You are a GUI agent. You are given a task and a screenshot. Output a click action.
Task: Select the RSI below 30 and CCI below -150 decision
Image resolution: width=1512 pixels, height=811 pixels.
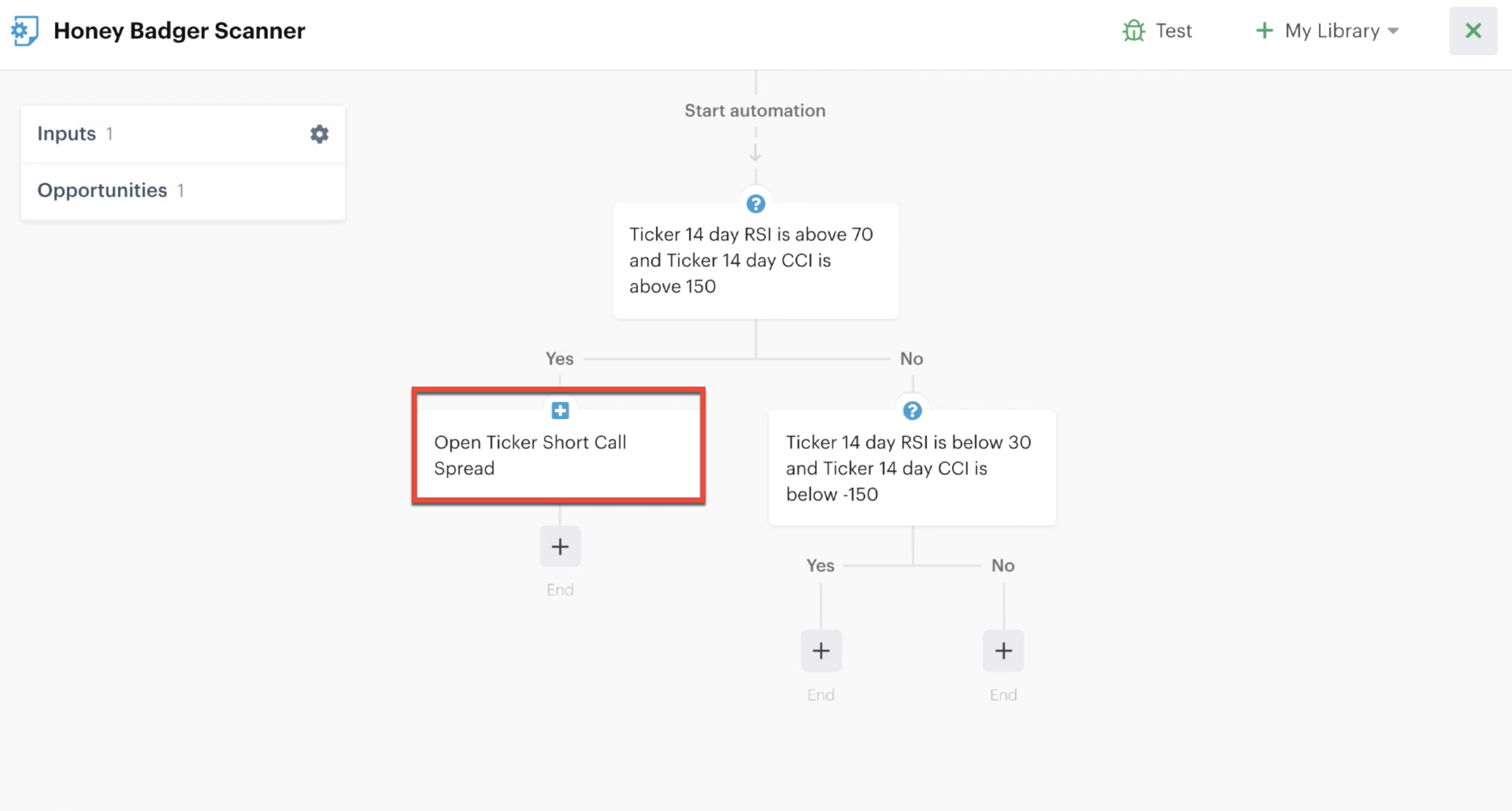[x=912, y=467]
